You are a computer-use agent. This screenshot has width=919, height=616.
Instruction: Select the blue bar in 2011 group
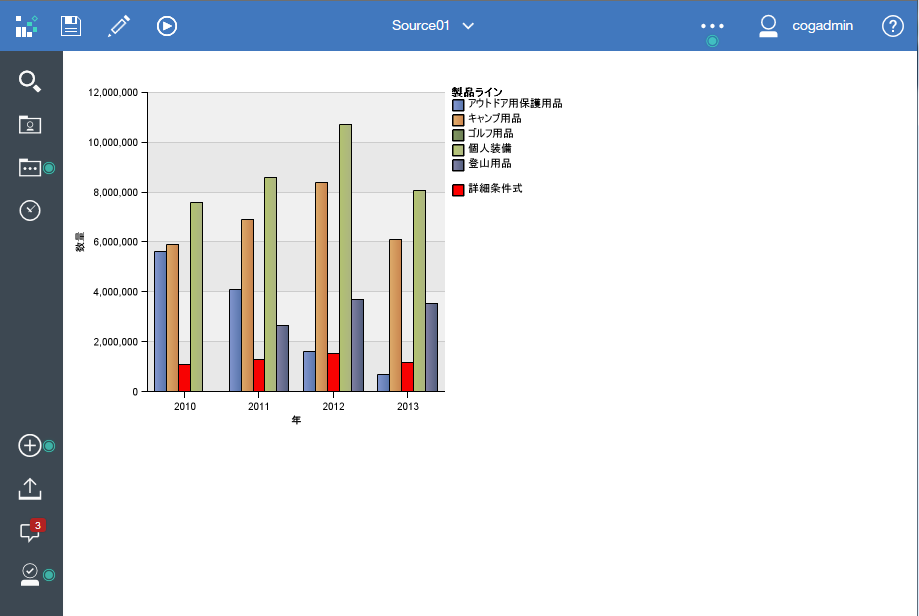[x=235, y=341]
